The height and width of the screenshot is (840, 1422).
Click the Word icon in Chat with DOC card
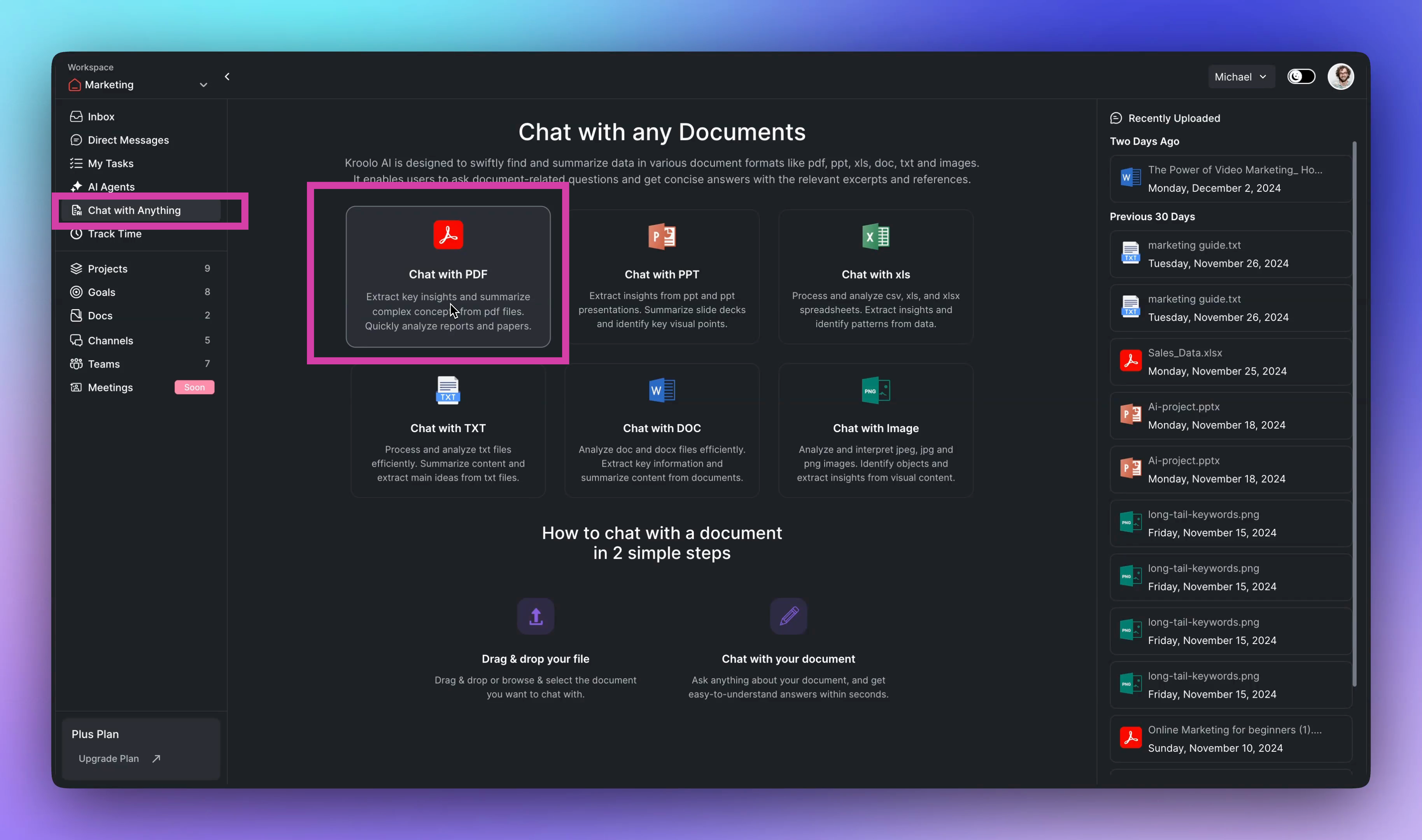[x=662, y=390]
